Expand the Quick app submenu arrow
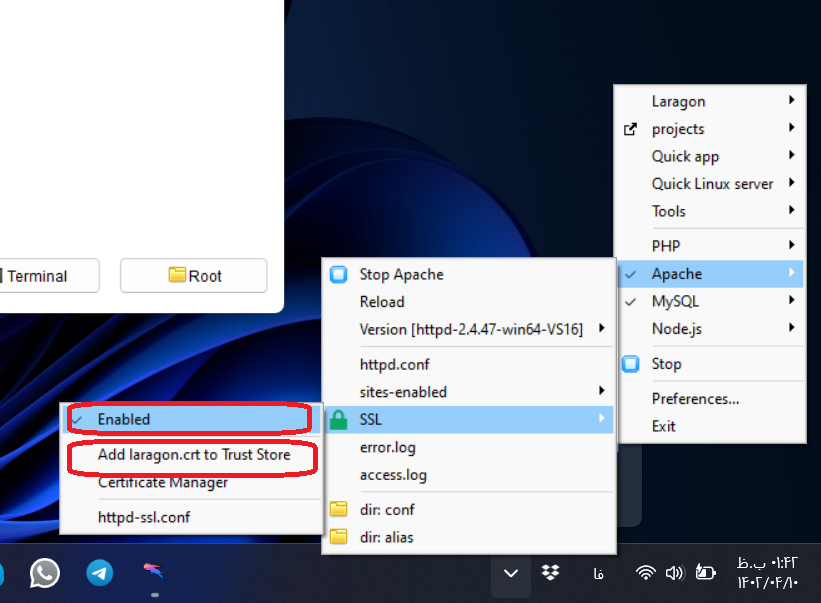Screen dimensions: 821x603 click(x=792, y=155)
